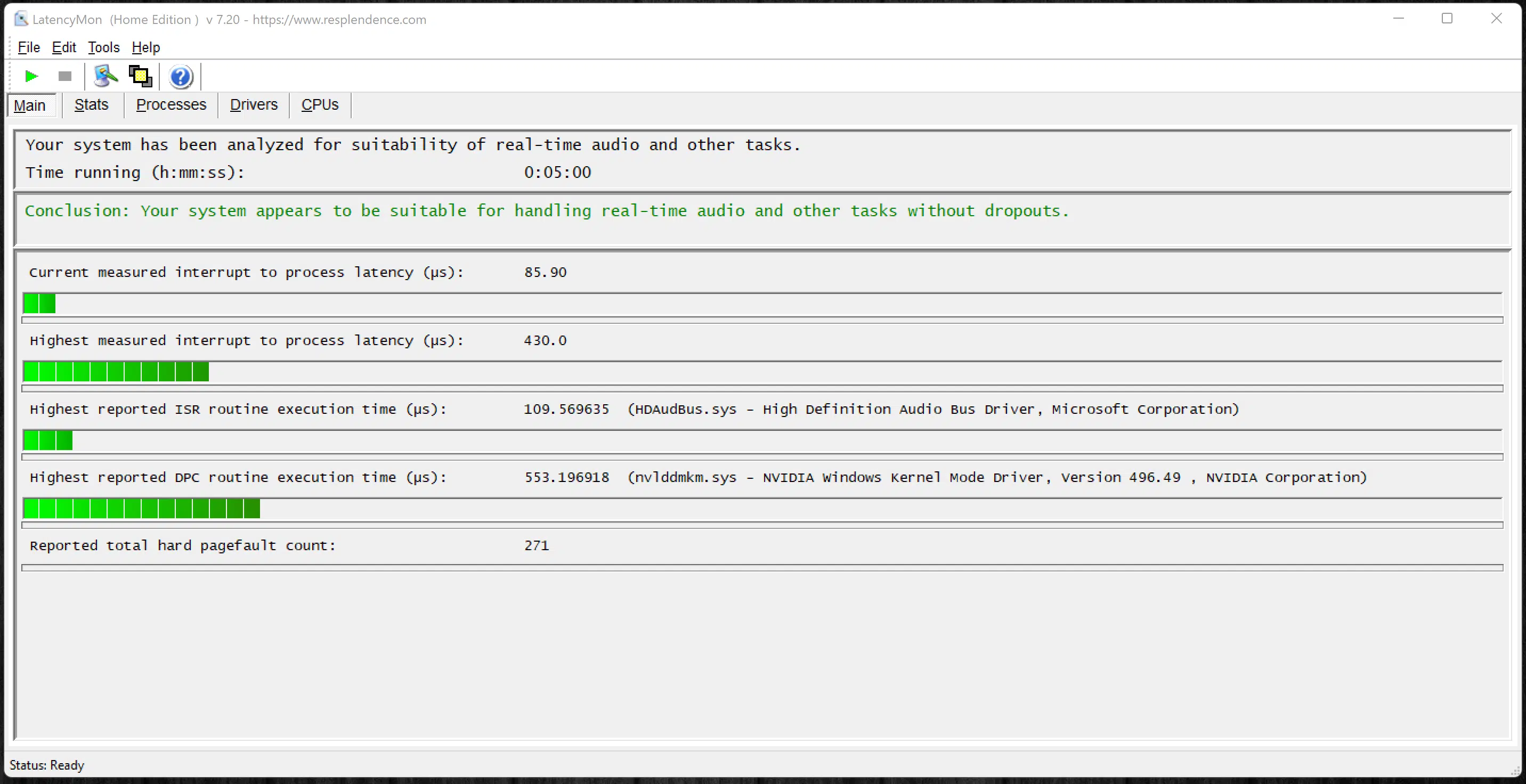1526x784 pixels.
Task: Open the File menu
Action: click(x=28, y=47)
